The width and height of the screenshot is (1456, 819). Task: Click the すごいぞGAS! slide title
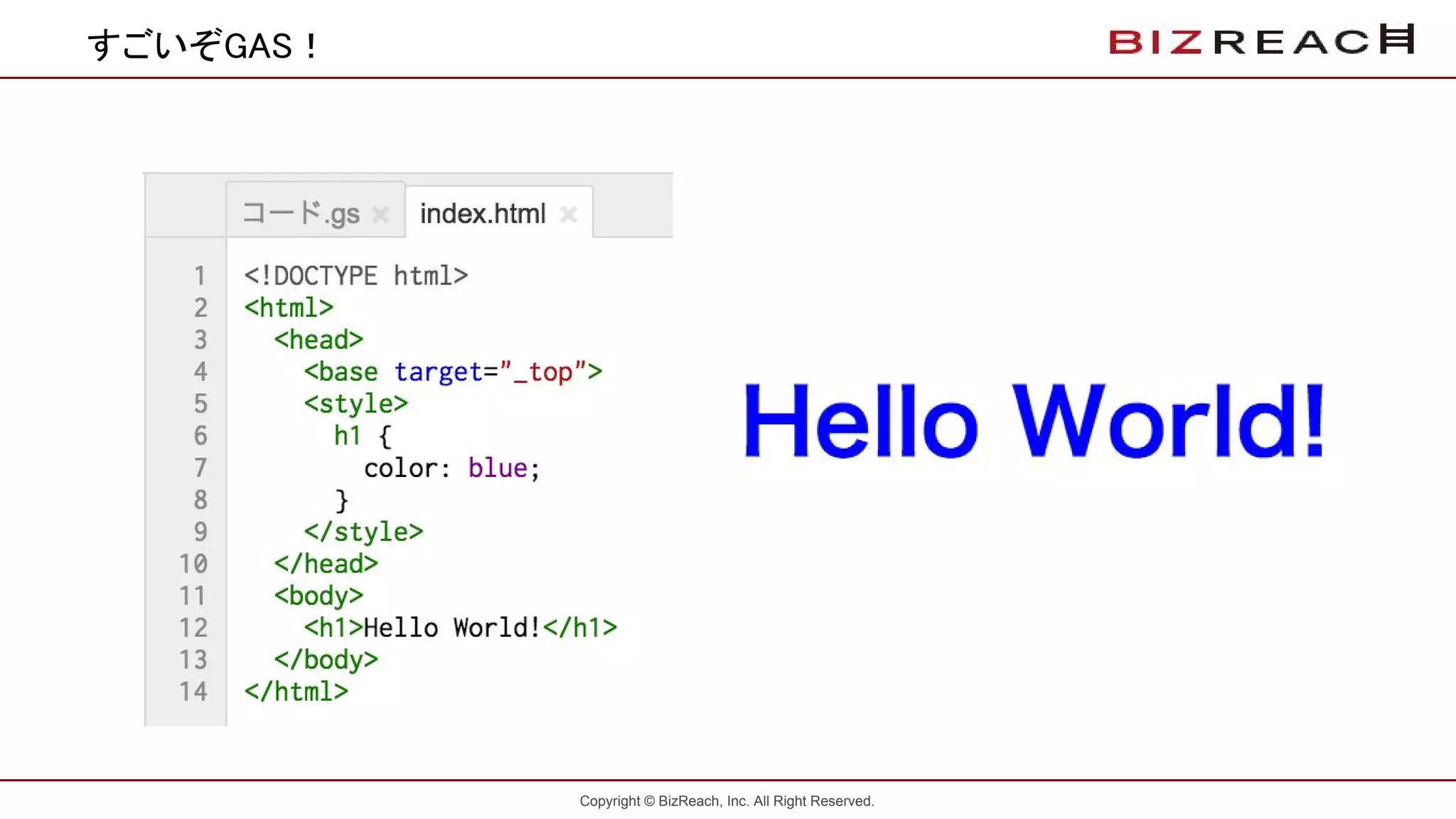tap(203, 45)
